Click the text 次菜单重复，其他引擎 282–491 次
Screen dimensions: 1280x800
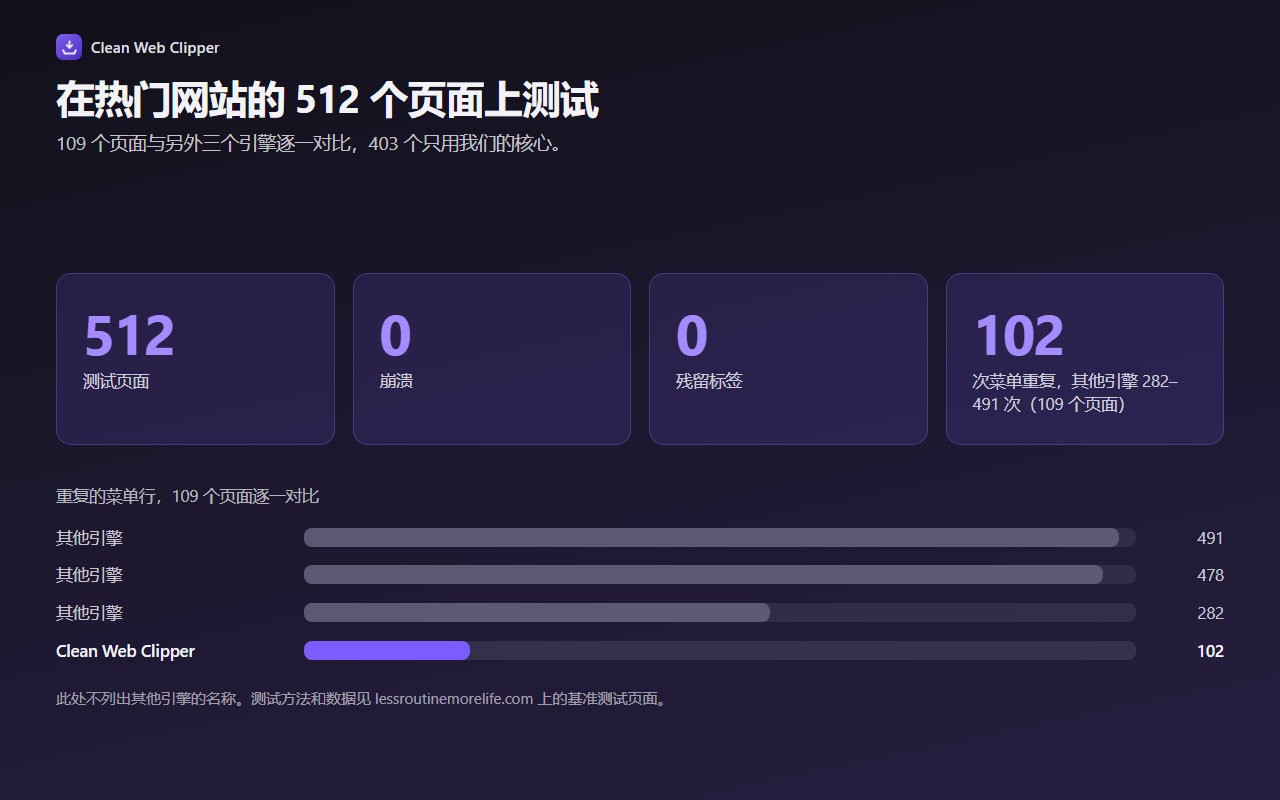1075,393
